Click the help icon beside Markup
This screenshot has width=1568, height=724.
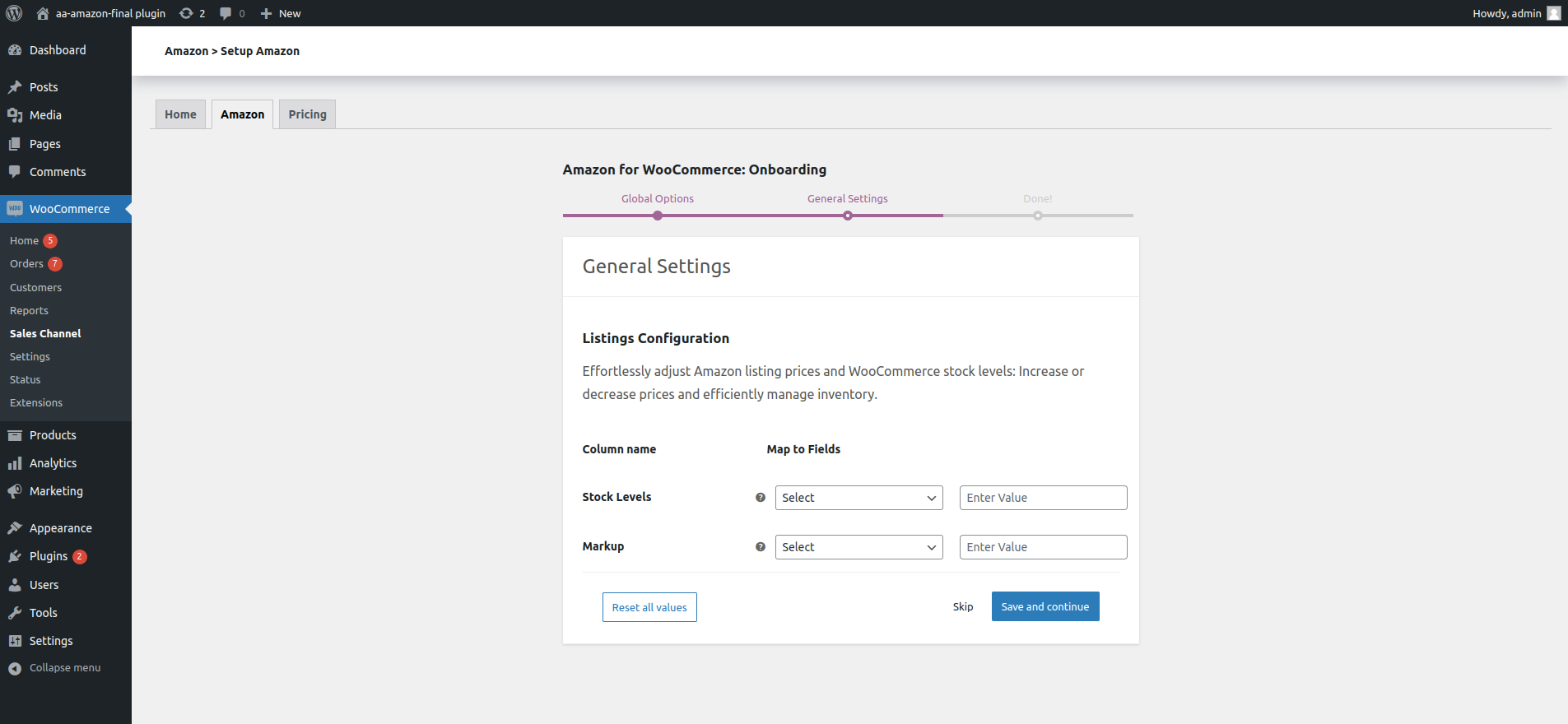[x=761, y=547]
